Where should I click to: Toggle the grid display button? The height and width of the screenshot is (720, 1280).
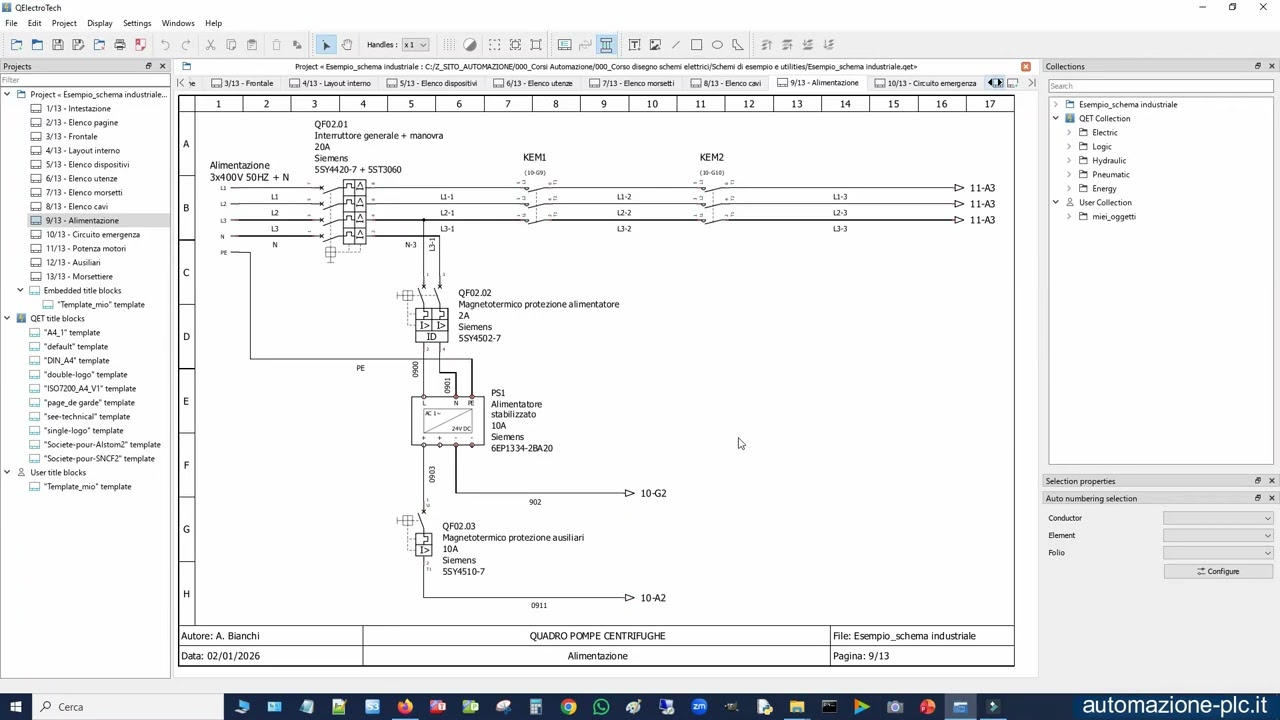click(x=449, y=44)
